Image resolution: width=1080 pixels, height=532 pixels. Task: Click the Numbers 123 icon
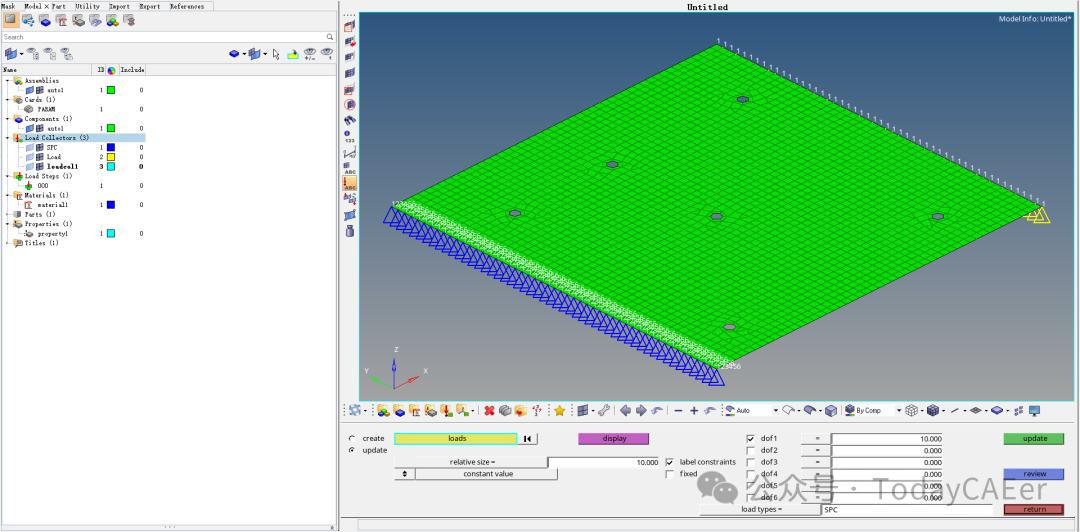(350, 136)
